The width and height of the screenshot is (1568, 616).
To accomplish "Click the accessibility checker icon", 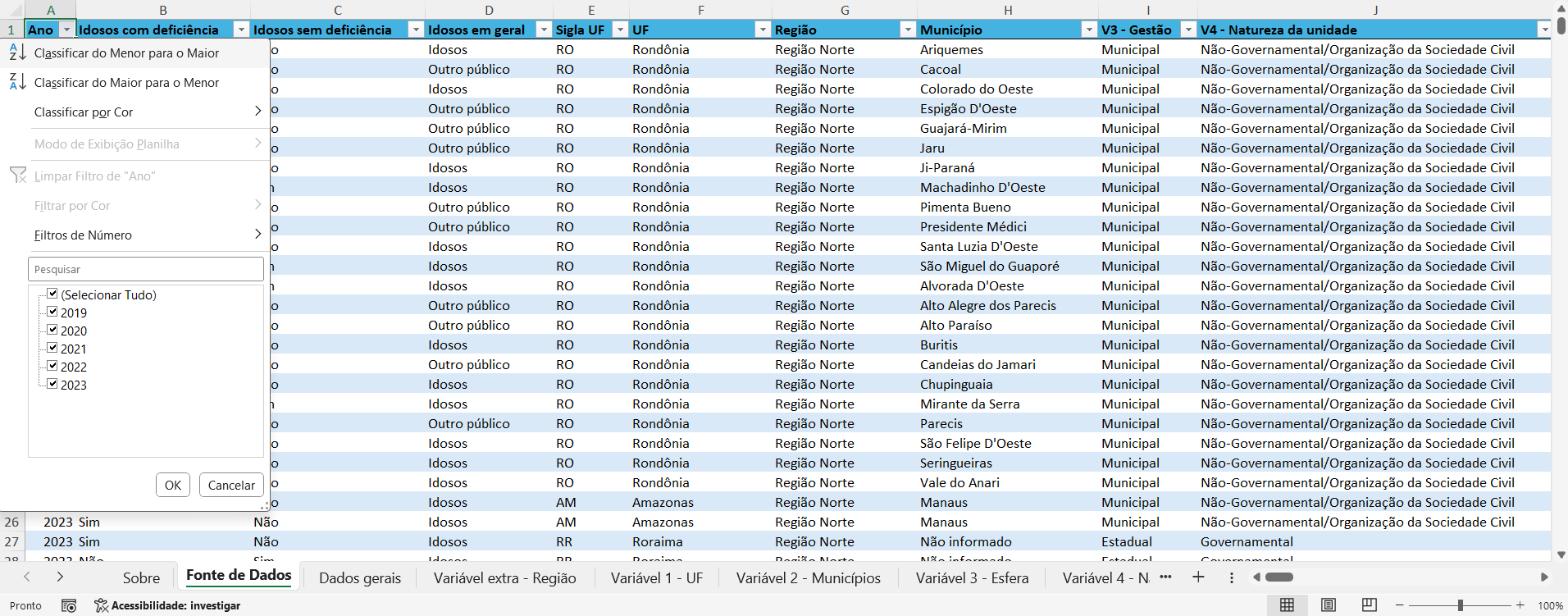I will pyautogui.click(x=101, y=605).
